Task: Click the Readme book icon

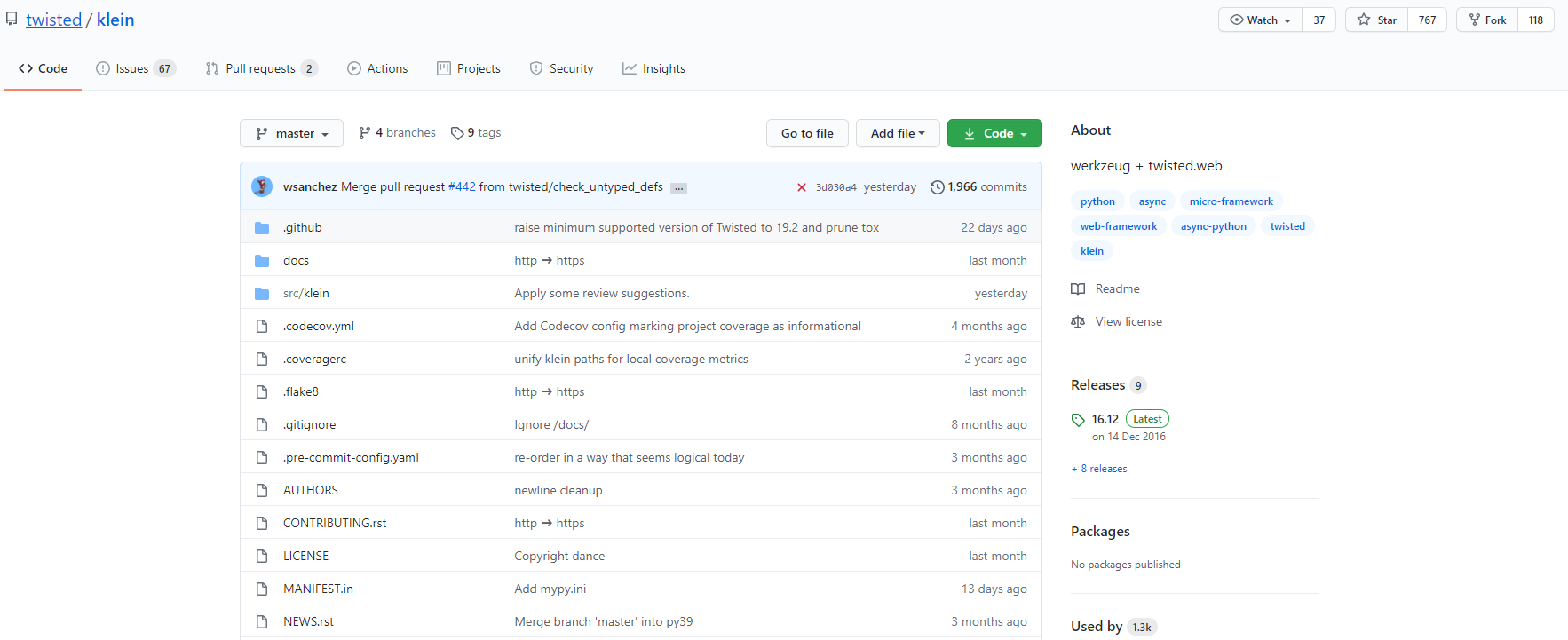Action: click(x=1078, y=289)
